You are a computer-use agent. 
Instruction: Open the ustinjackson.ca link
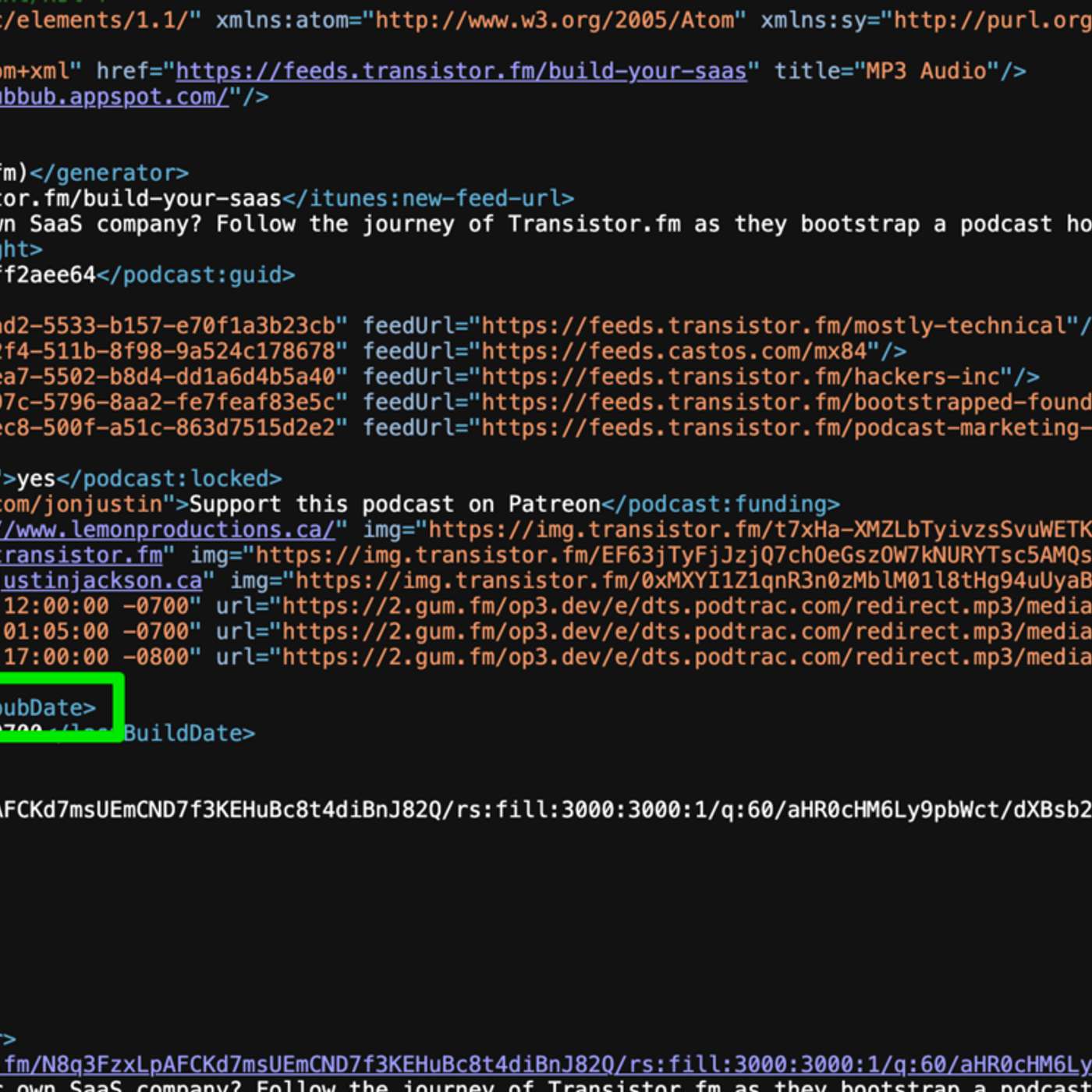point(101,581)
